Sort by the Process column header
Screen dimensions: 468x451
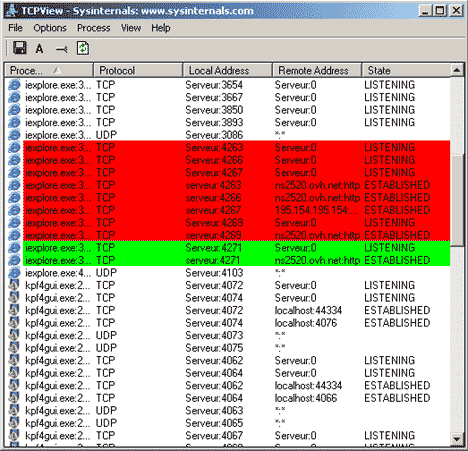[x=49, y=70]
